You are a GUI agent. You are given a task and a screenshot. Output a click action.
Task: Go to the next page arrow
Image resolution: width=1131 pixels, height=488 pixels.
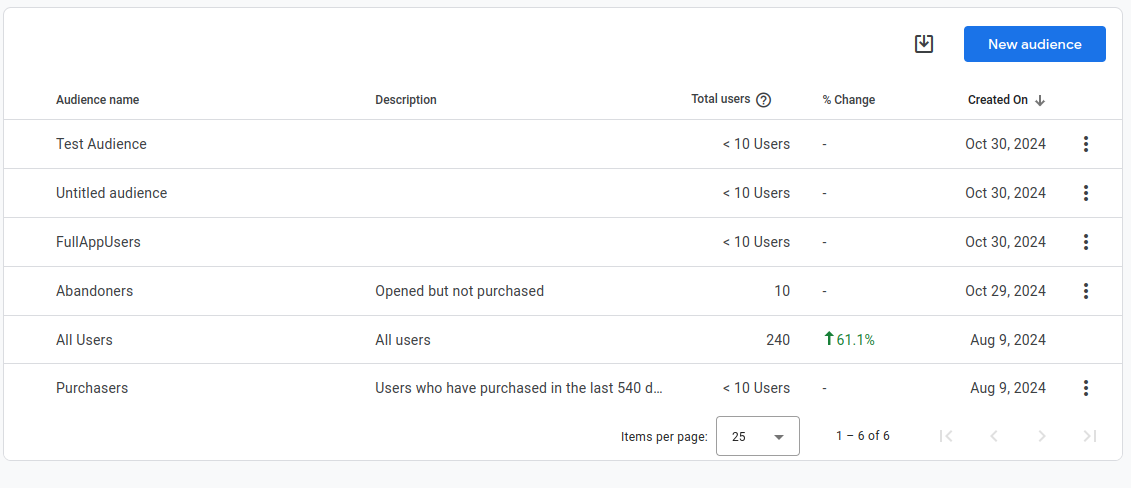click(1042, 436)
